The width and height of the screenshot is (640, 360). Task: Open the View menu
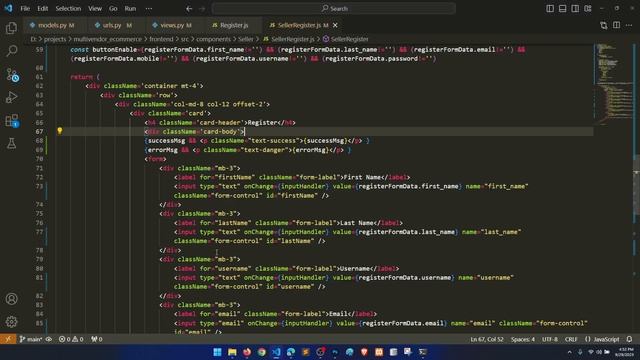point(95,9)
